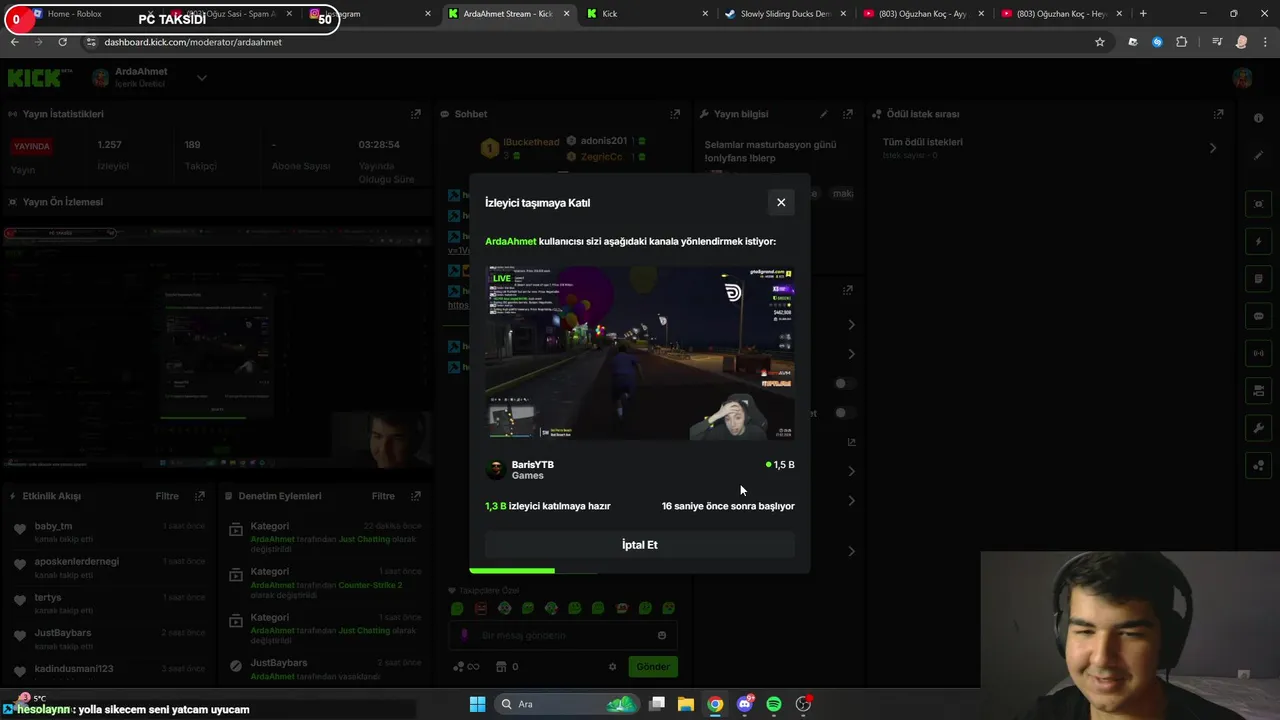Click the pencil edit icon in right sidebar
The height and width of the screenshot is (720, 1280).
(x=1258, y=156)
